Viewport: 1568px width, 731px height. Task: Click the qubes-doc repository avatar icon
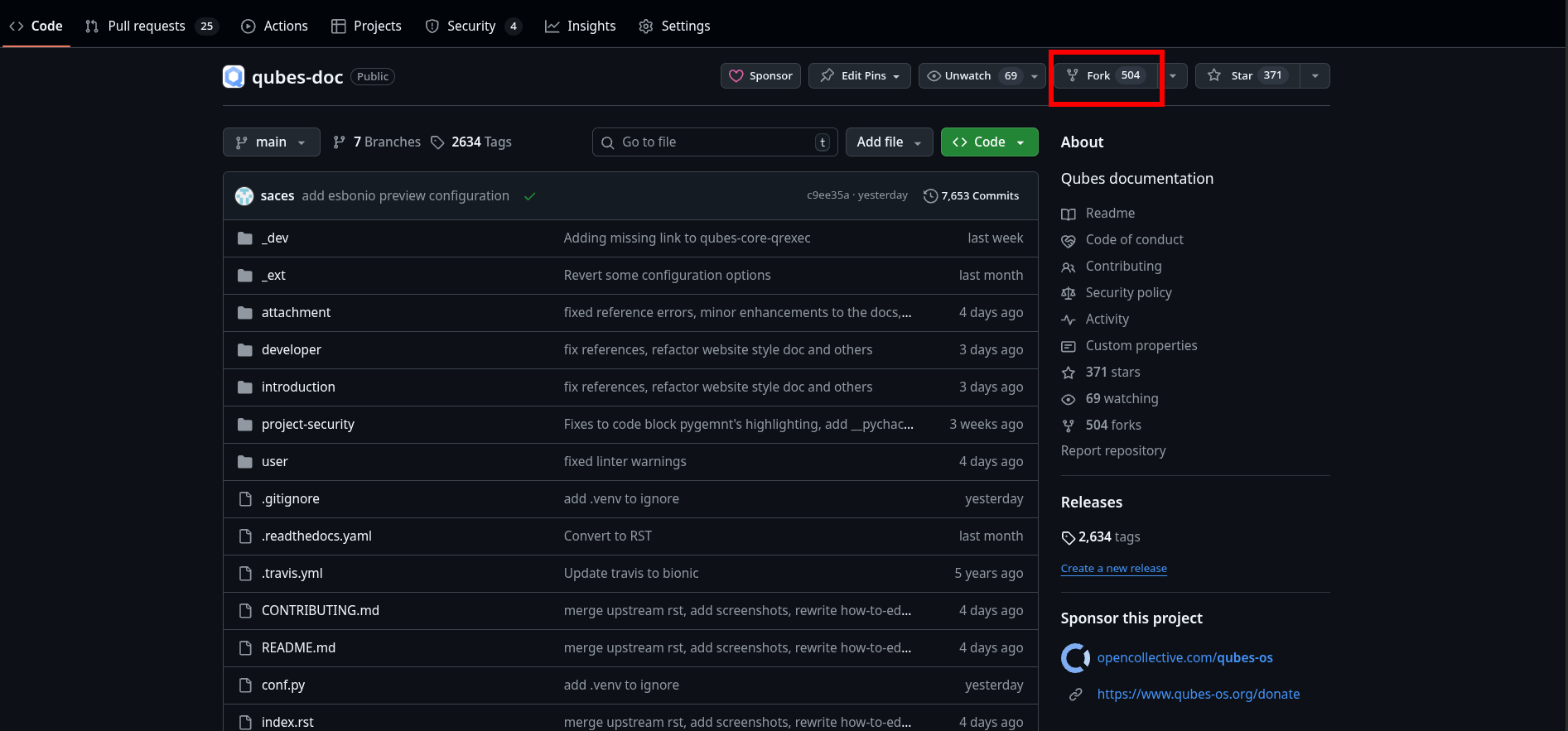click(234, 76)
